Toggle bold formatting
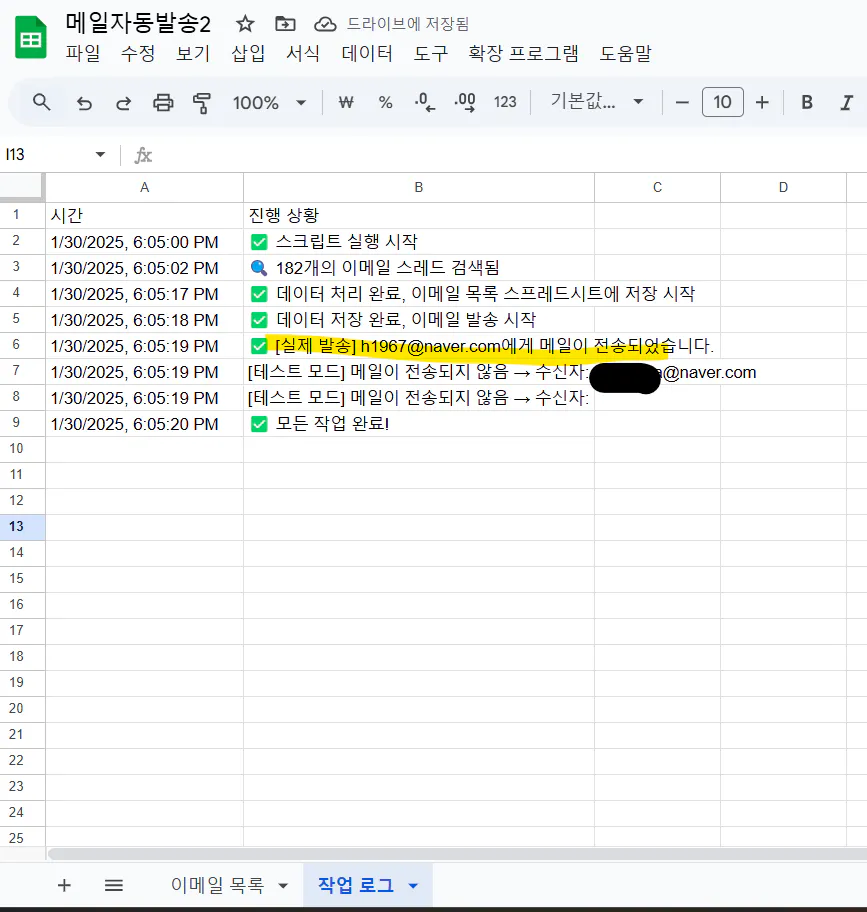The height and width of the screenshot is (912, 867). click(x=805, y=102)
